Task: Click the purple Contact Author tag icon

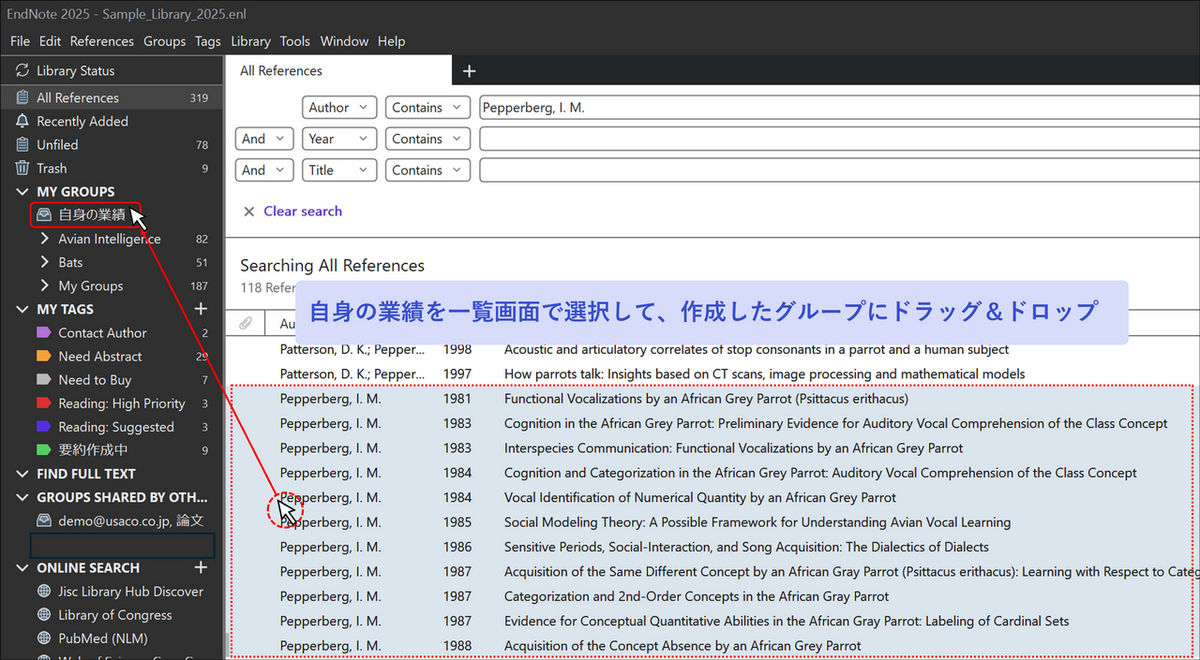Action: (43, 333)
